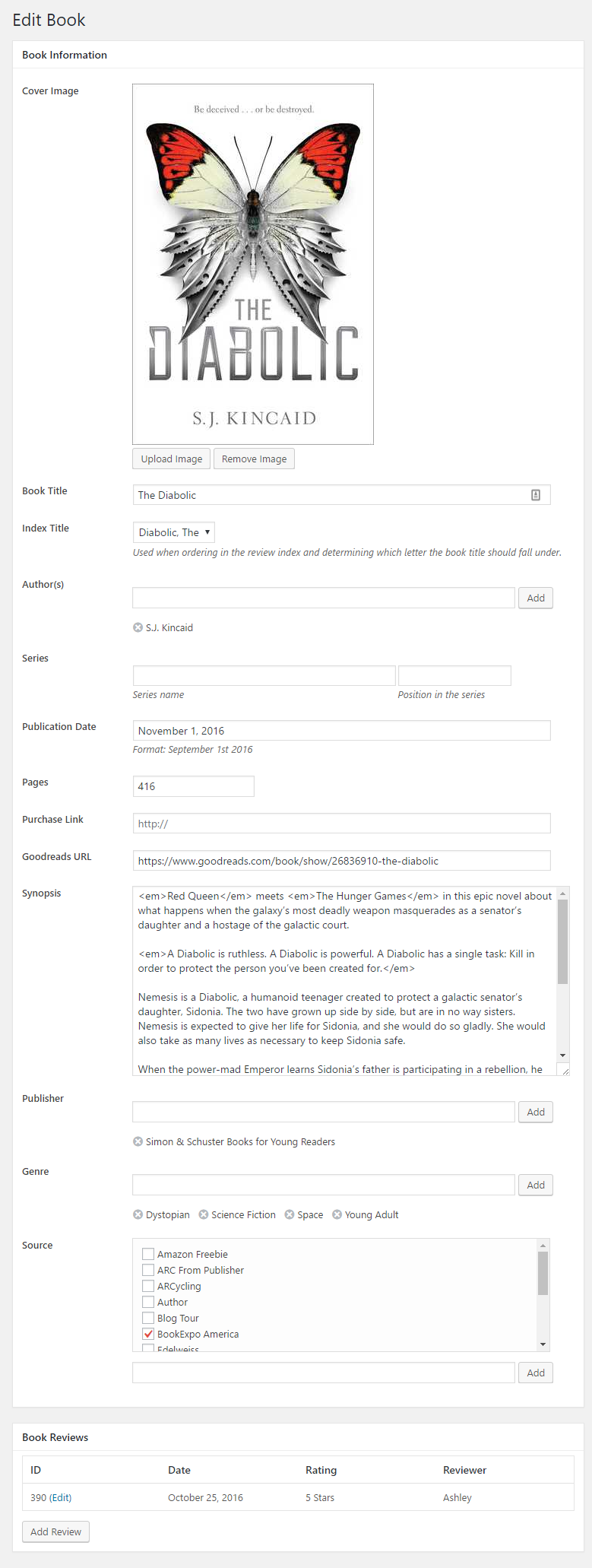Delete the Science Fiction genre tag
The width and height of the screenshot is (592, 1568).
tap(204, 1214)
